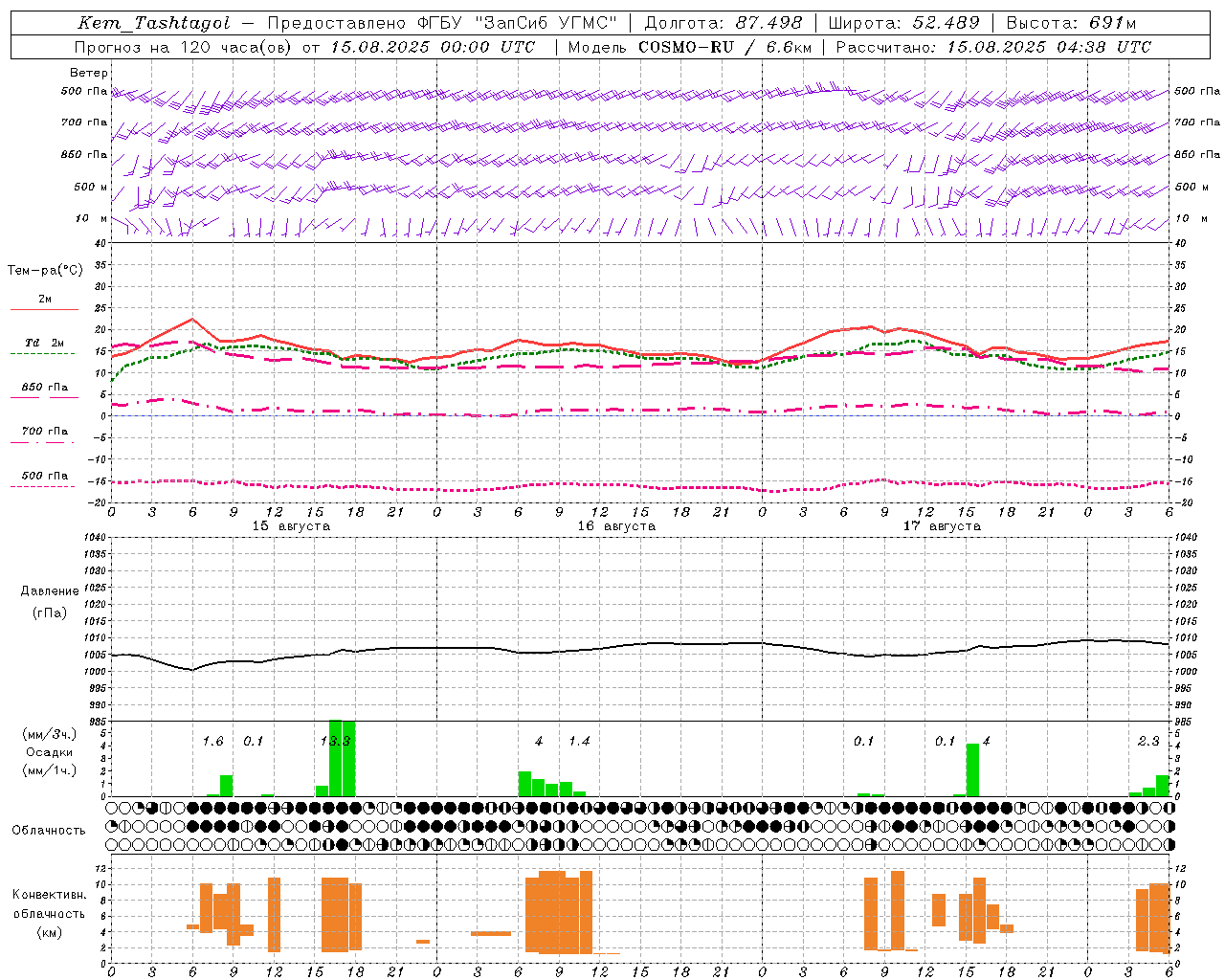Click the 1.4 precipitation total value
Screen dimensions: 1225x980
coord(579,741)
